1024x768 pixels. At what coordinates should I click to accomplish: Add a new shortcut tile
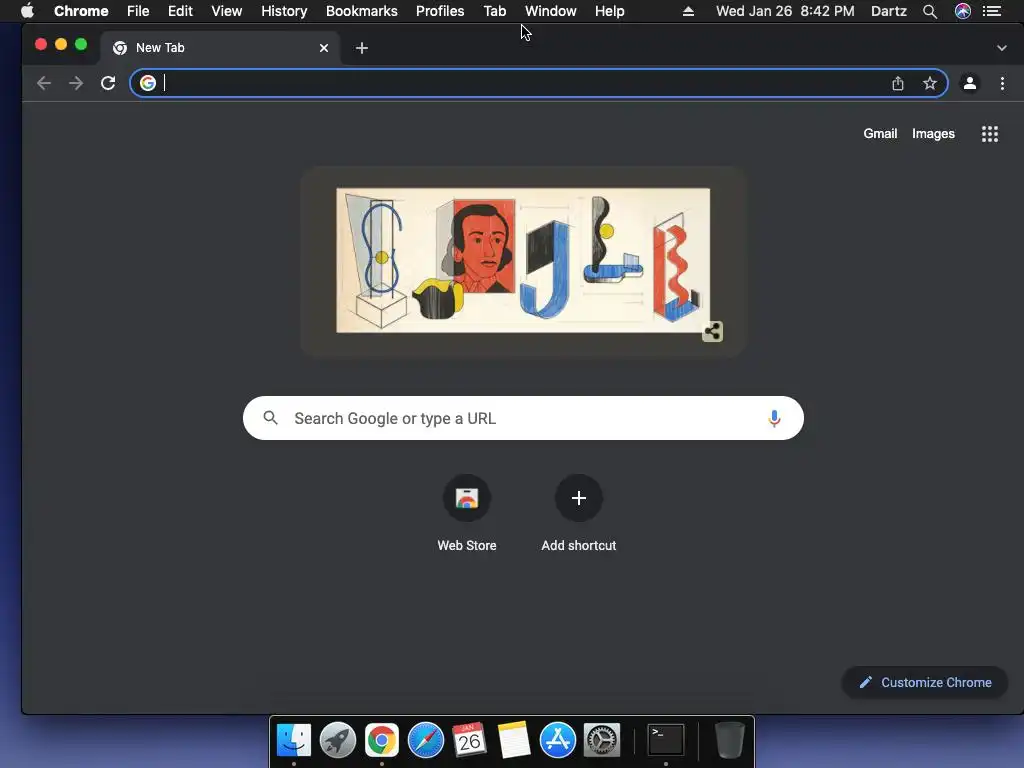point(579,513)
